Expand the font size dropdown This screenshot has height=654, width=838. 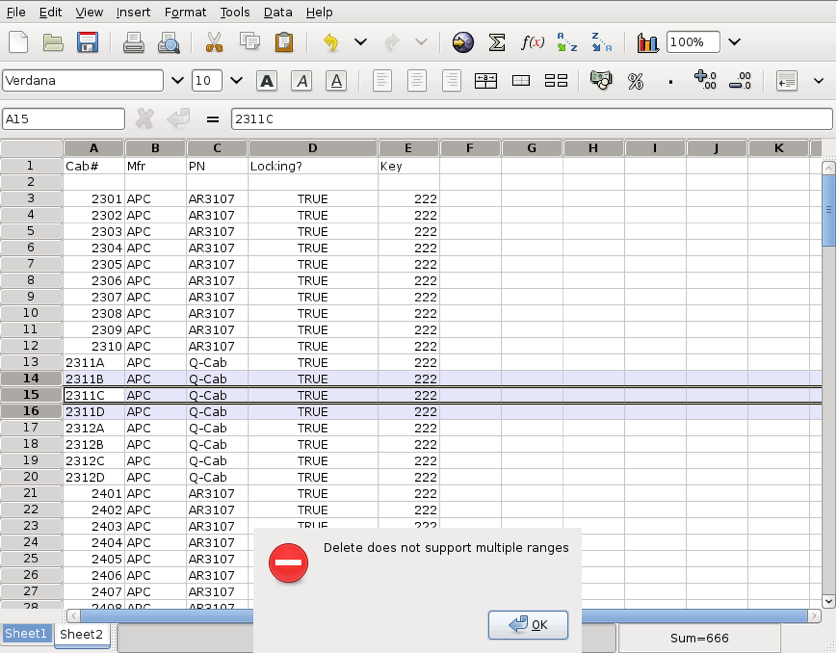click(x=236, y=81)
